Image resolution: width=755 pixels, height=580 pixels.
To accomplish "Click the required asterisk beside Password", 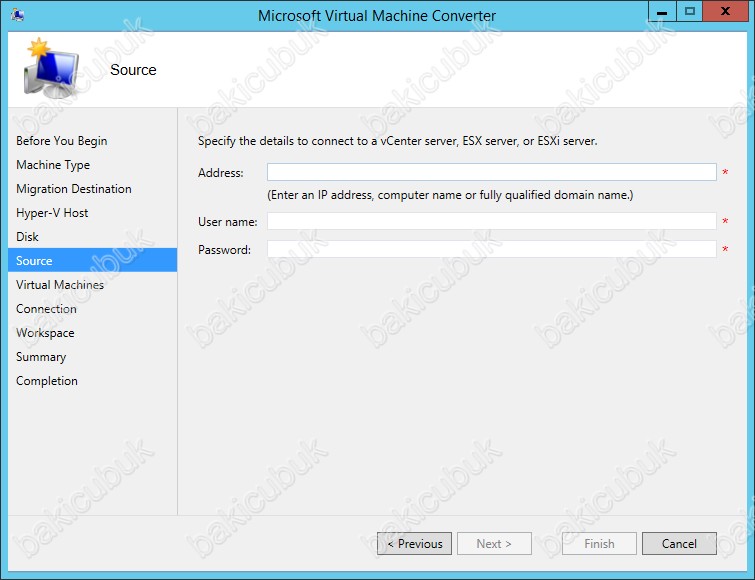I will pyautogui.click(x=725, y=249).
